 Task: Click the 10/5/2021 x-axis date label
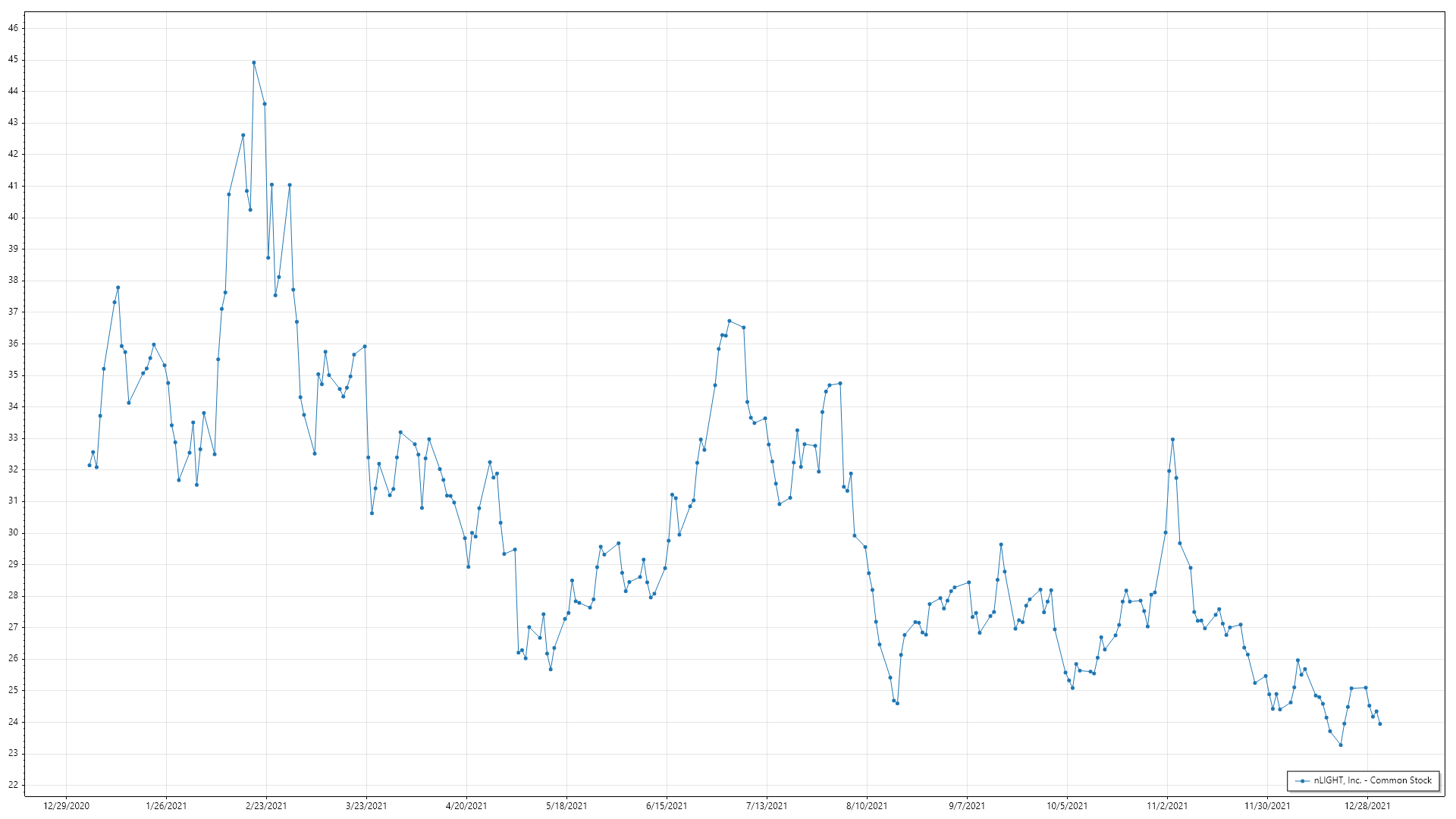pos(1067,806)
